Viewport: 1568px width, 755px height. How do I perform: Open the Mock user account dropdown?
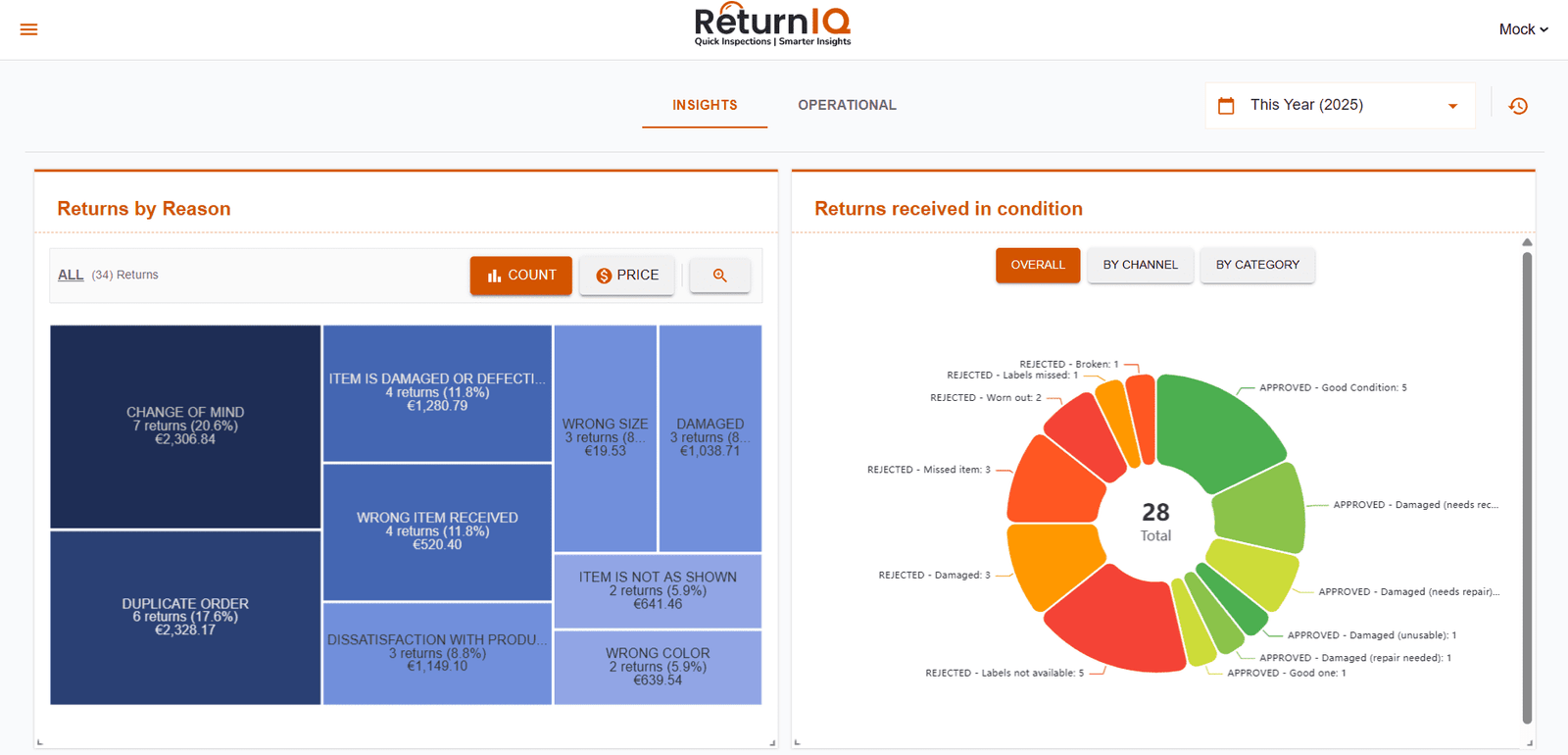click(1523, 29)
